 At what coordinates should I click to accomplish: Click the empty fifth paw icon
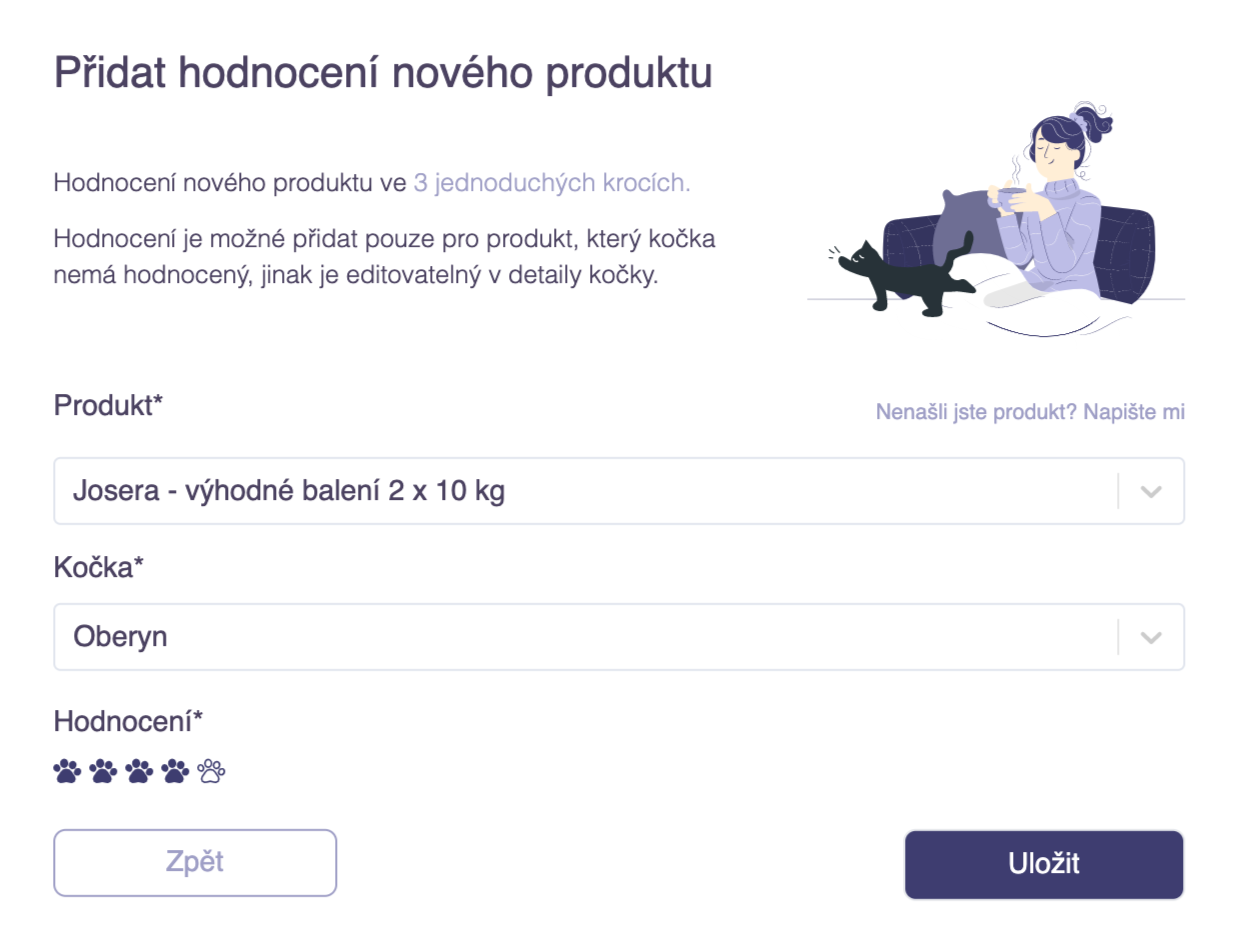click(212, 771)
